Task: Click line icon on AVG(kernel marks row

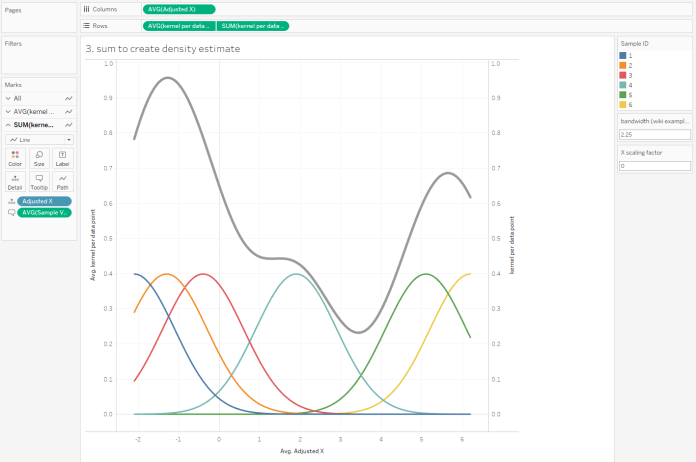Action: (x=69, y=112)
